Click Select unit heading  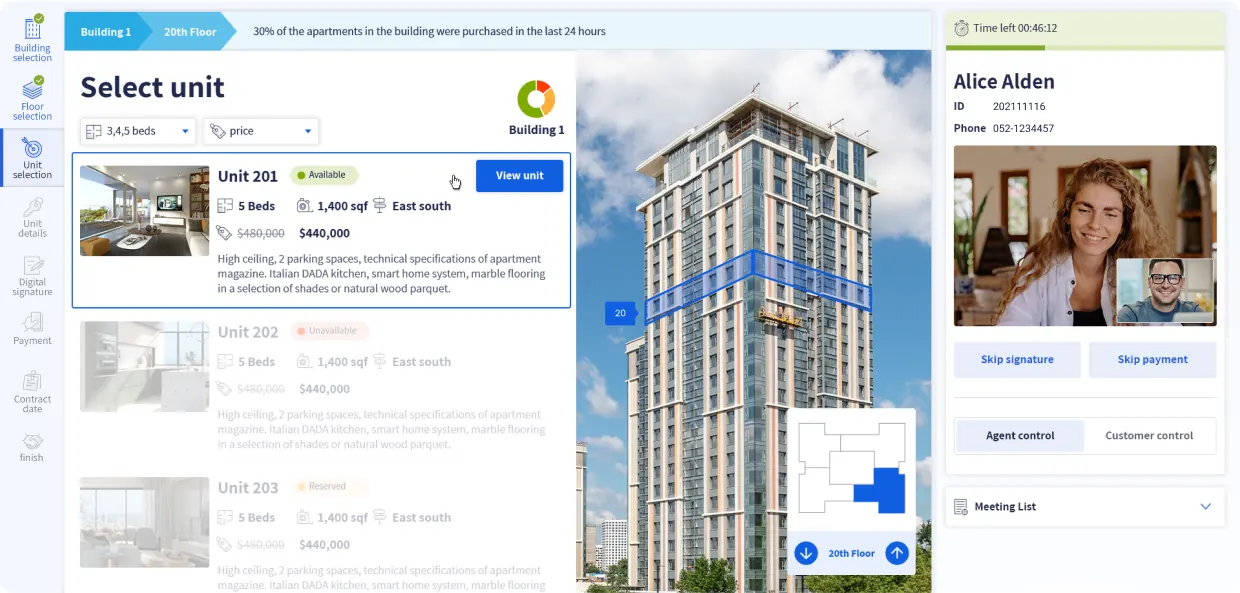pyautogui.click(x=153, y=87)
